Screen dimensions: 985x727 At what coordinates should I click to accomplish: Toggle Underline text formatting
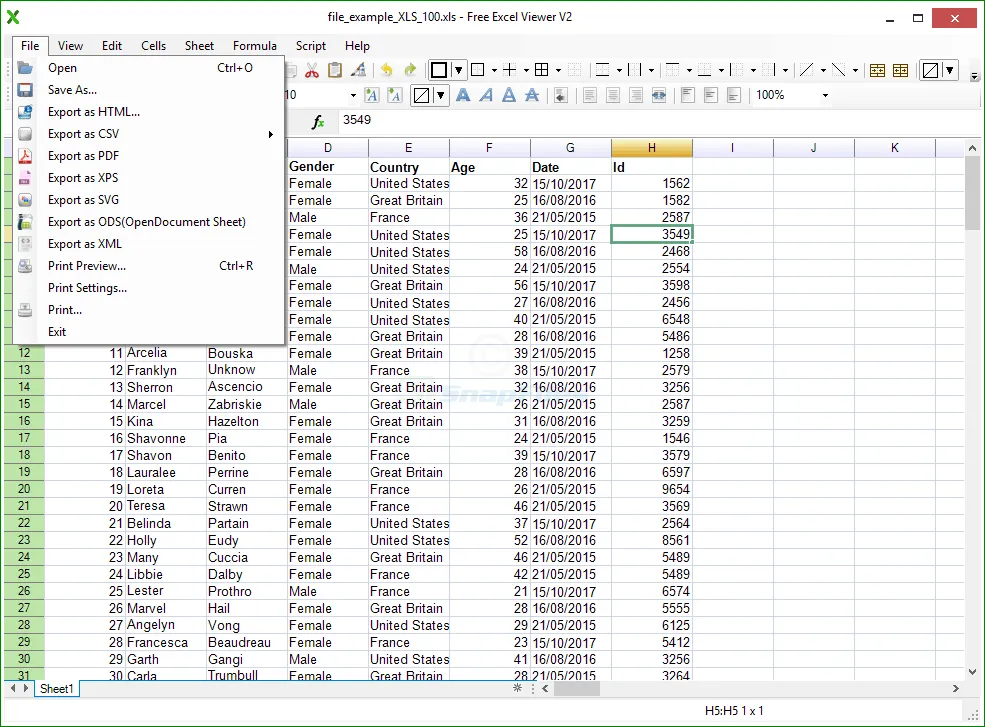click(x=509, y=95)
